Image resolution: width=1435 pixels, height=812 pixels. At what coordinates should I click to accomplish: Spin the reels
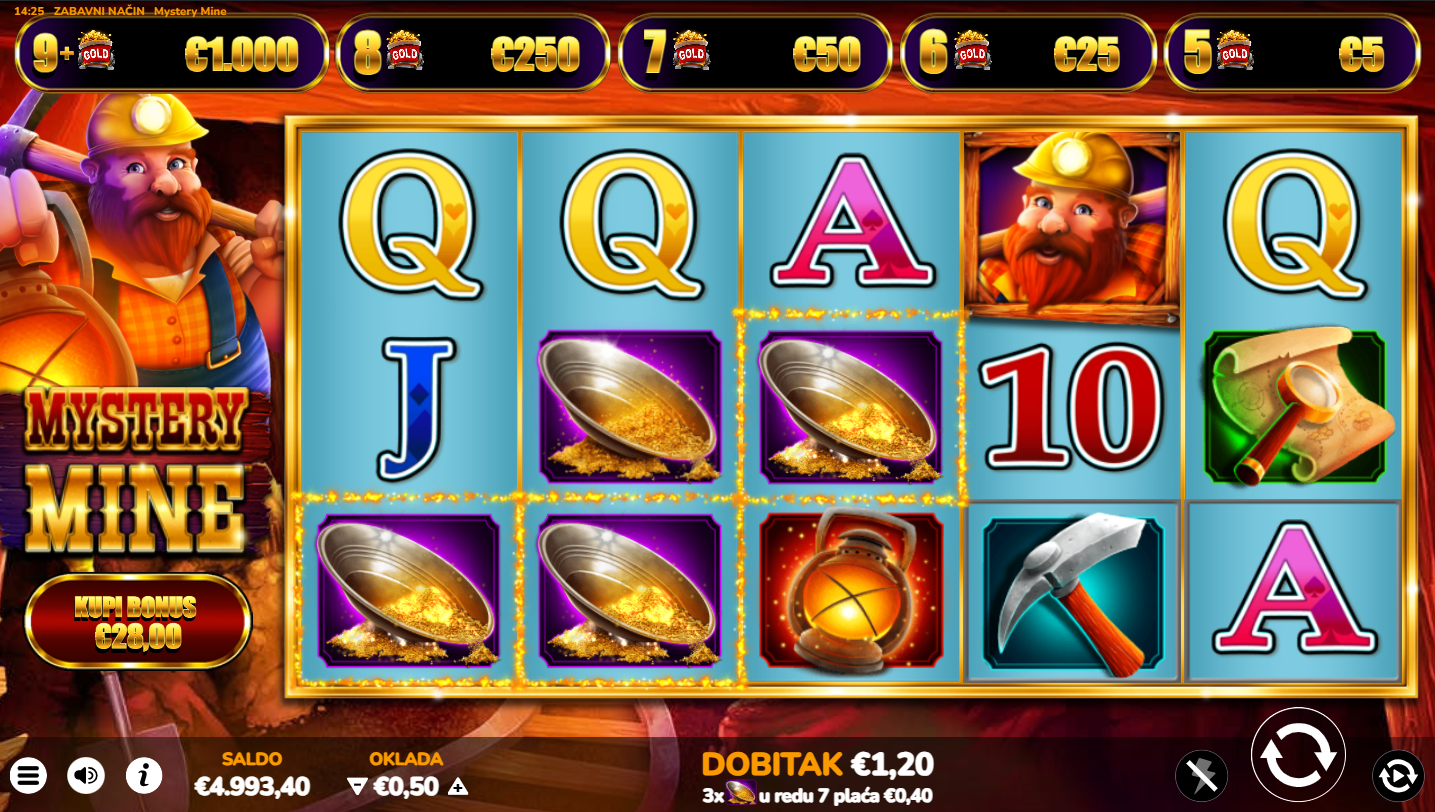[1298, 755]
